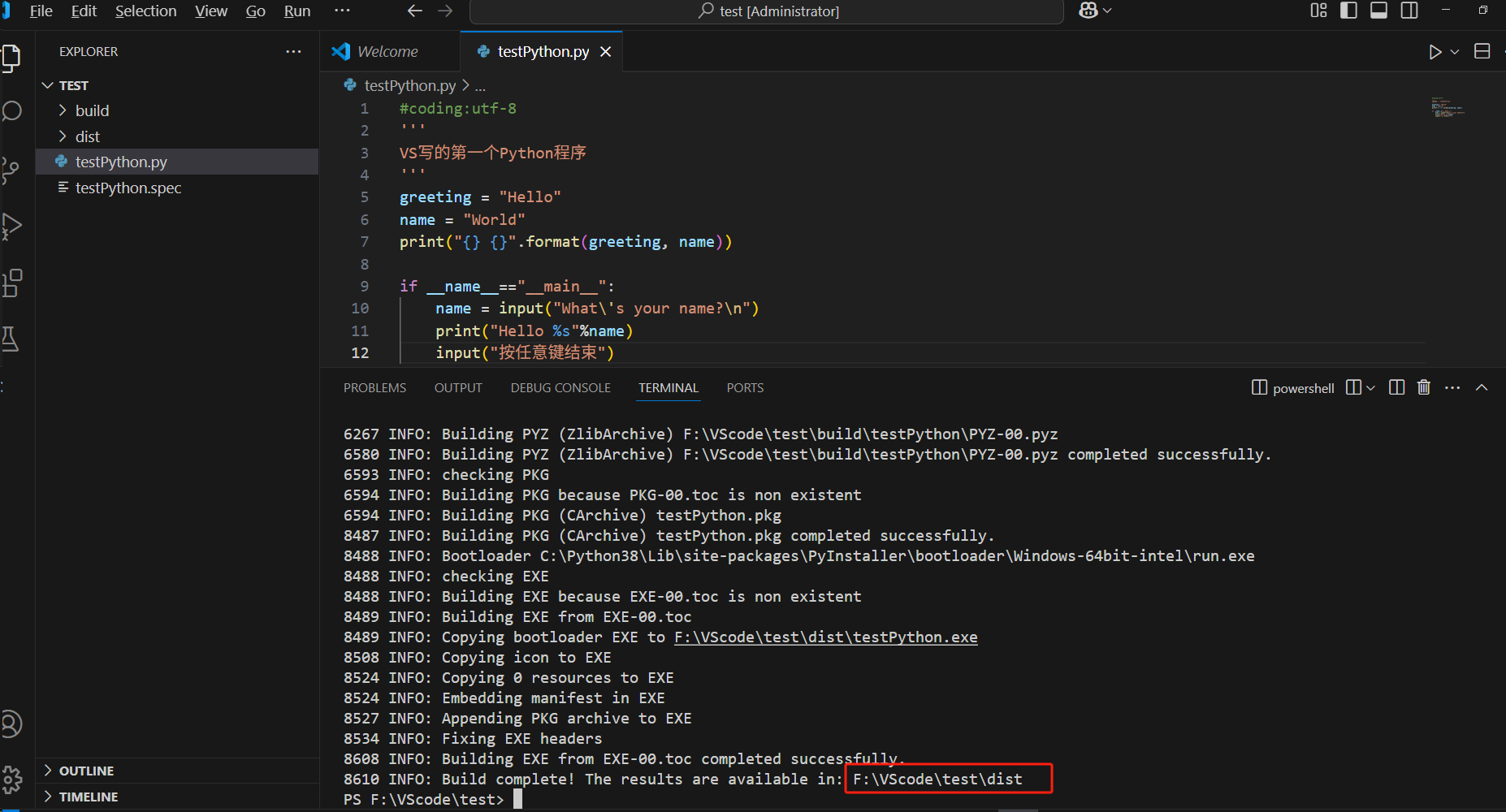This screenshot has height=812, width=1506.
Task: Open the Selection menu
Action: click(145, 11)
